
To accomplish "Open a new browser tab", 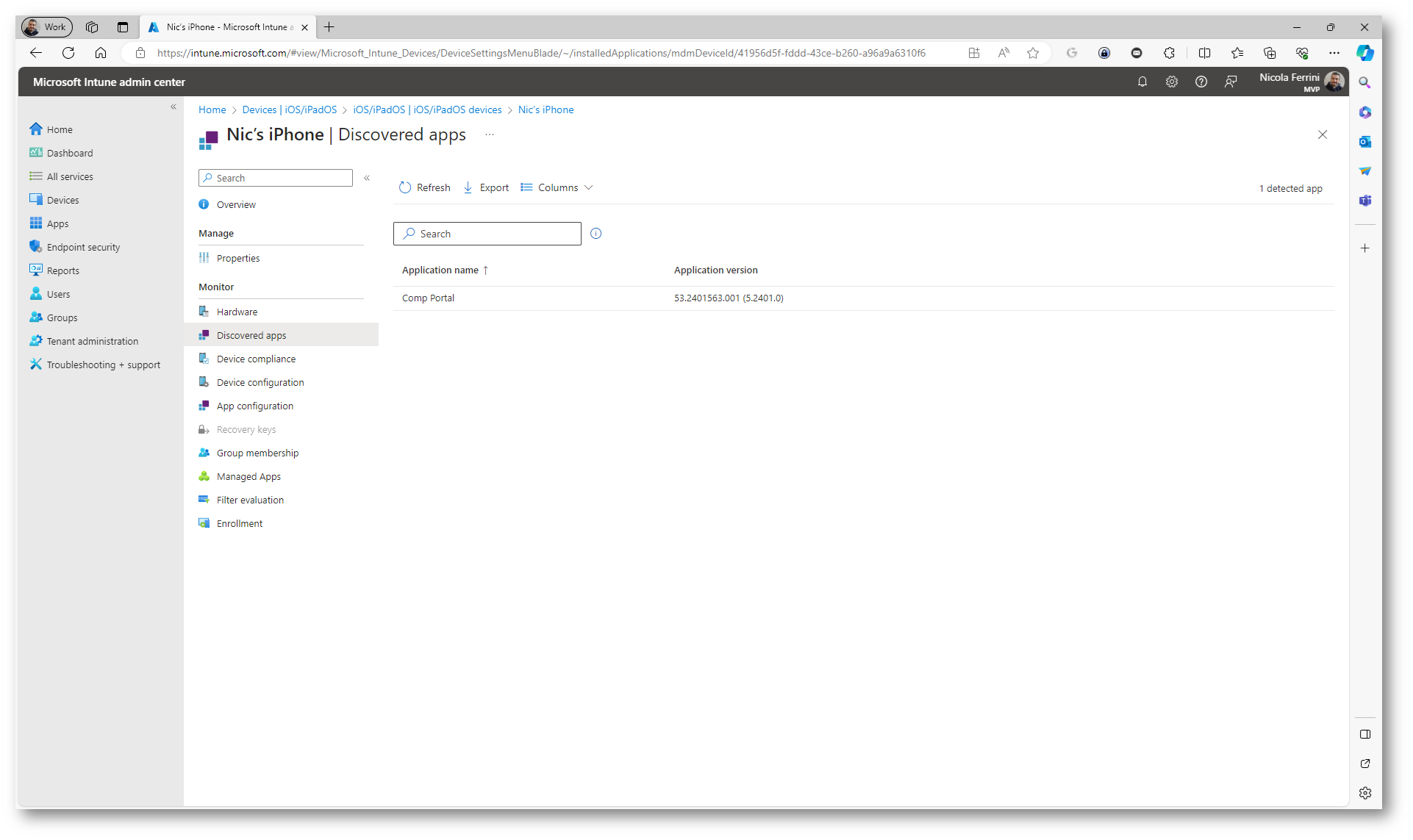I will [x=329, y=27].
